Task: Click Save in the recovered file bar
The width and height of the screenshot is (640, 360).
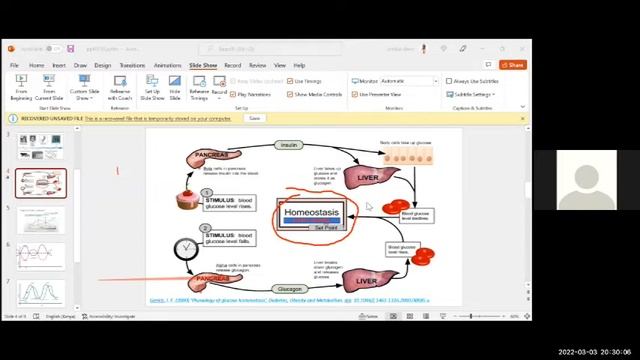Action: 255,118
